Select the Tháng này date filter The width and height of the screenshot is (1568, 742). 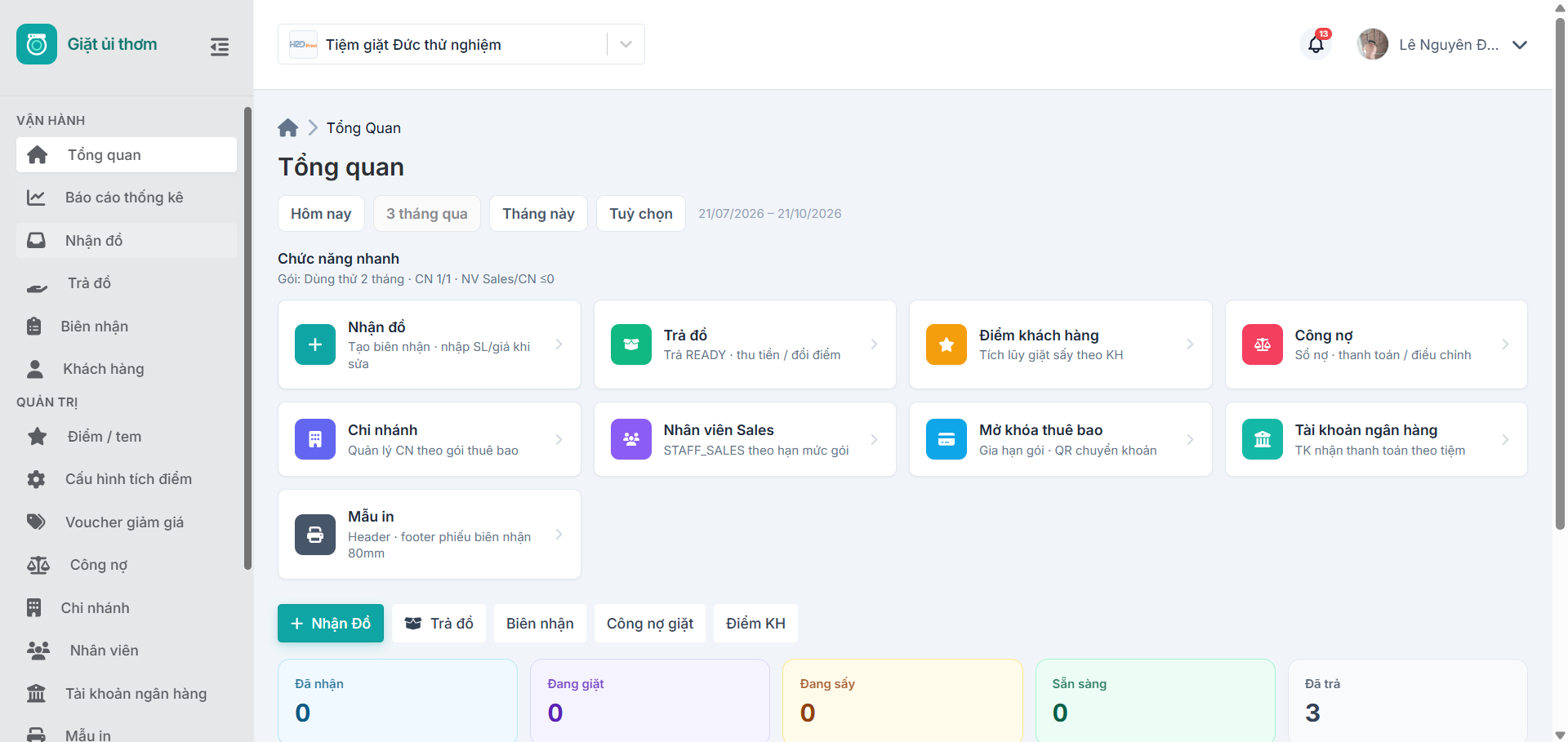point(538,213)
